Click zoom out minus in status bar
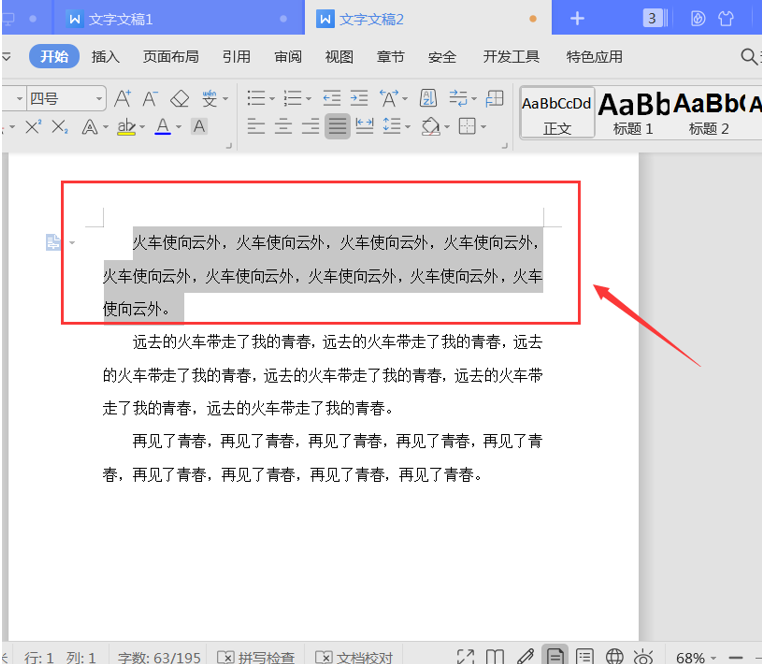The height and width of the screenshot is (664, 762). coord(736,658)
